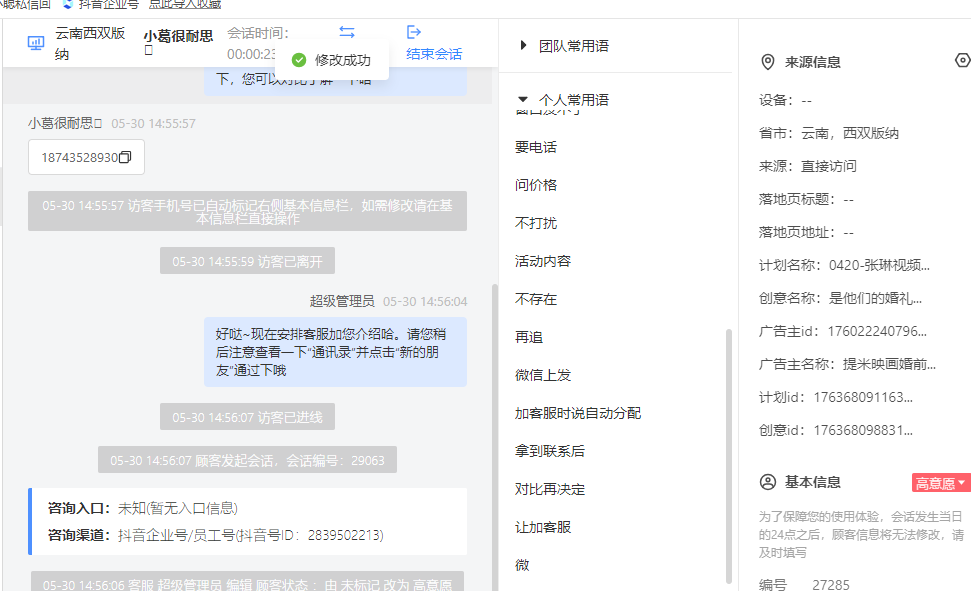This screenshot has width=971, height=591.
Task: Click the 顾客发起会话 会话编号 29063 notice
Action: 247,460
